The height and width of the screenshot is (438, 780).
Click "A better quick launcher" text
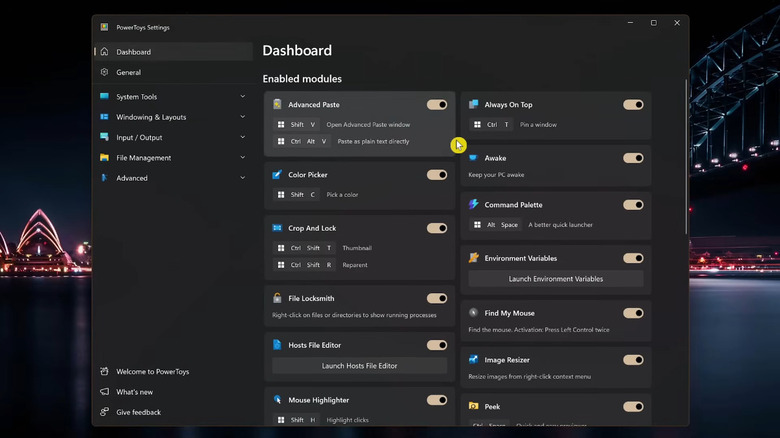(561, 224)
